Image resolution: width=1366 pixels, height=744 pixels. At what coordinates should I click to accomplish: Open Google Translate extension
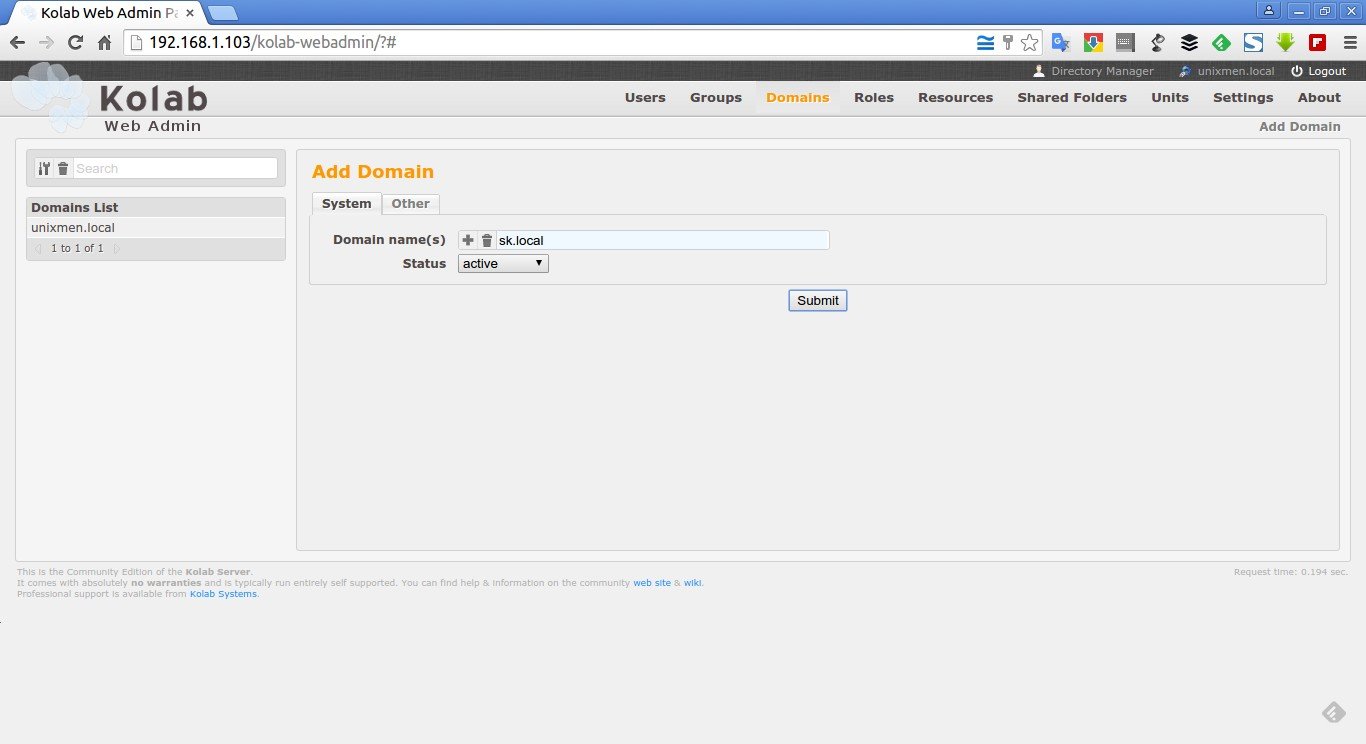(1061, 43)
